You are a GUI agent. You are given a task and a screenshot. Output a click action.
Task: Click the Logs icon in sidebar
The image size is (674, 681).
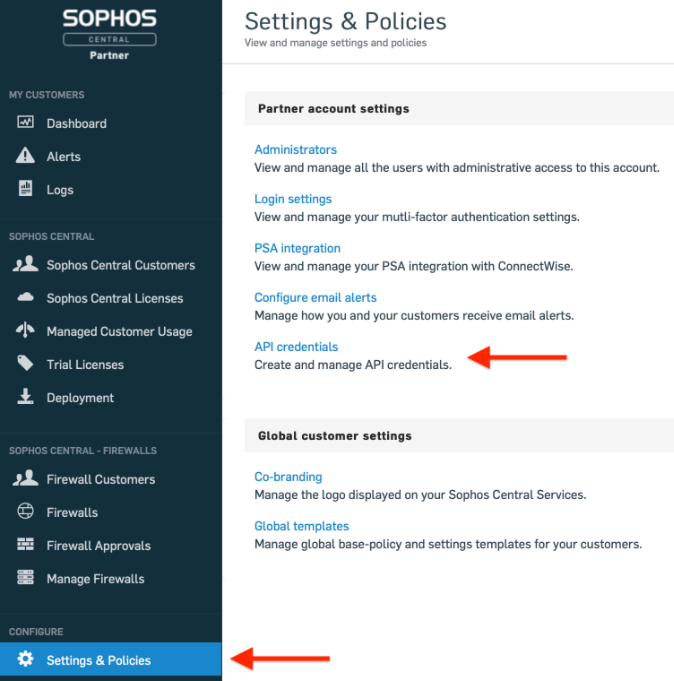(26, 189)
